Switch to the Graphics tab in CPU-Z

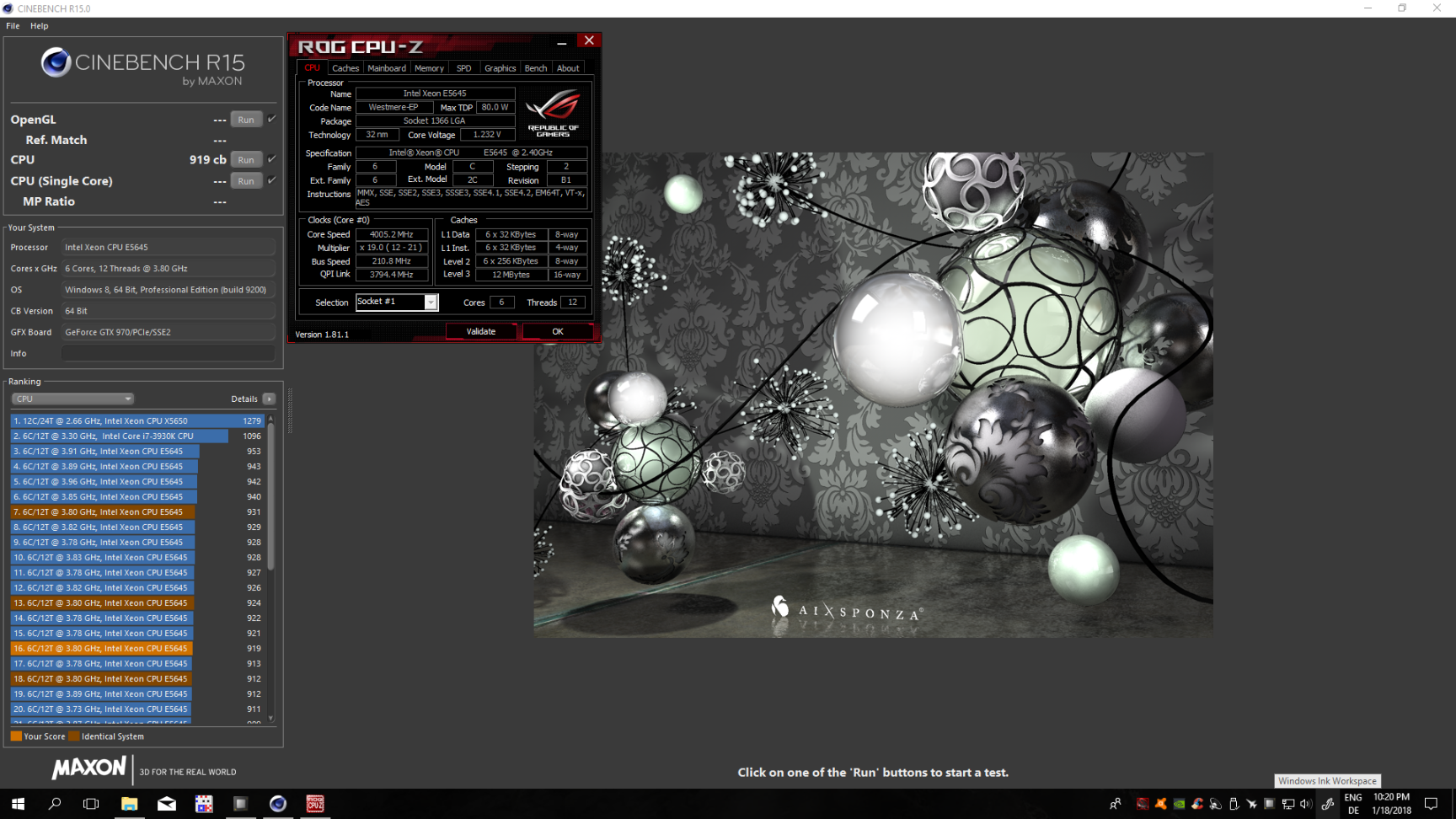click(x=500, y=68)
